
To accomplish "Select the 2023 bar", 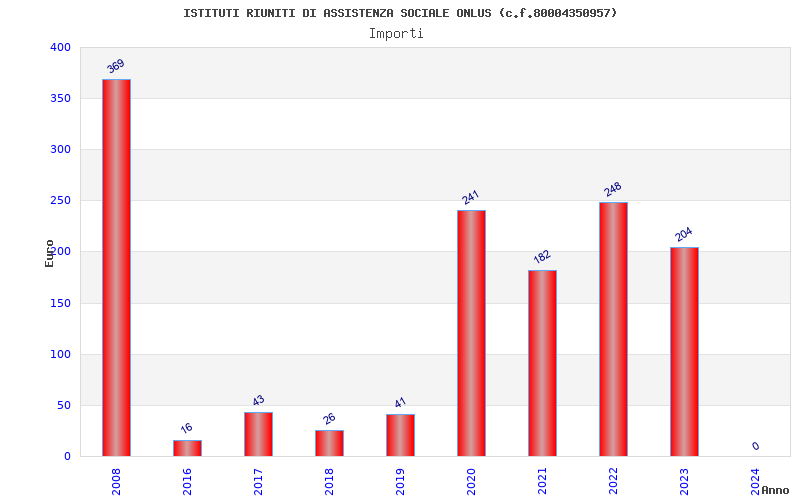I will [684, 352].
